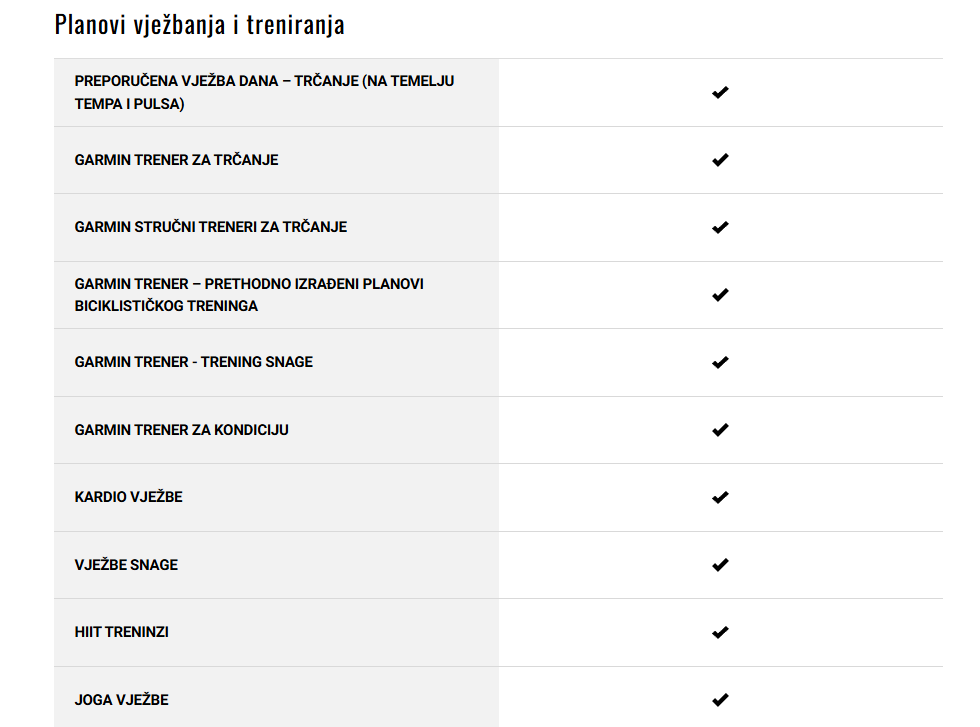Select the Vježbe snage label
The image size is (980, 727).
click(x=126, y=564)
